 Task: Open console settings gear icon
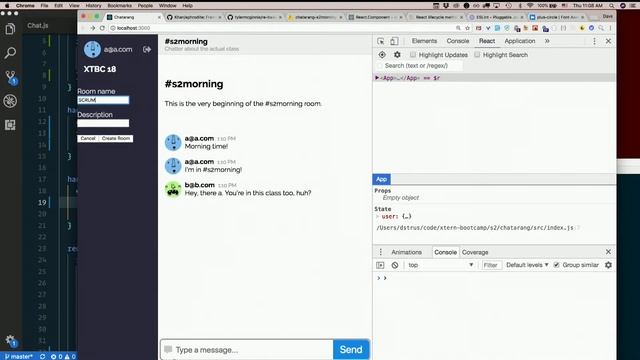[608, 265]
